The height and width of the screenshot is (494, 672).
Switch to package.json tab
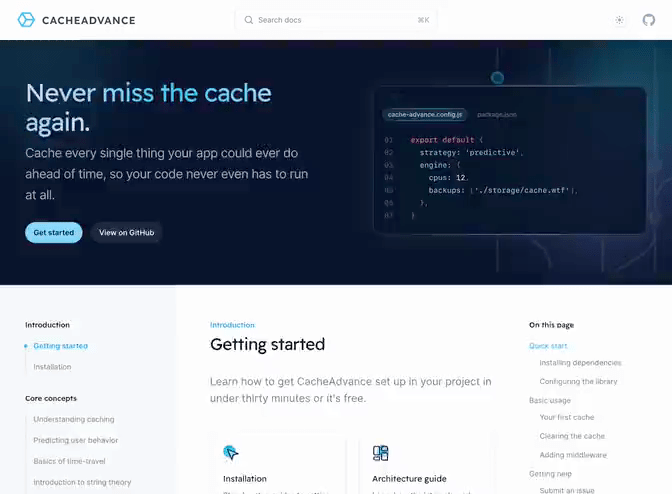coord(497,115)
